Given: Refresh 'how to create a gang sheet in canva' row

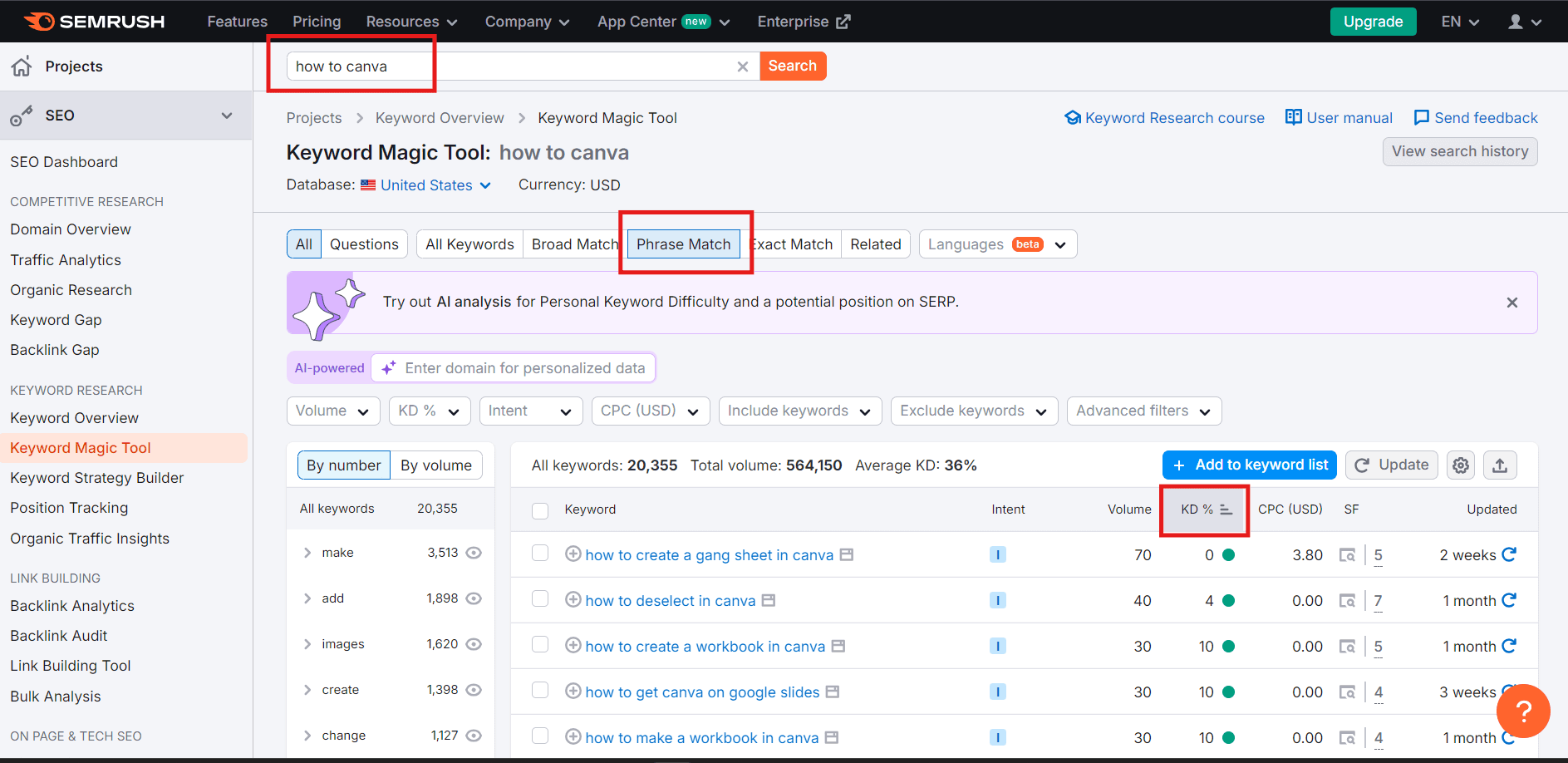Looking at the screenshot, I should [x=1509, y=554].
